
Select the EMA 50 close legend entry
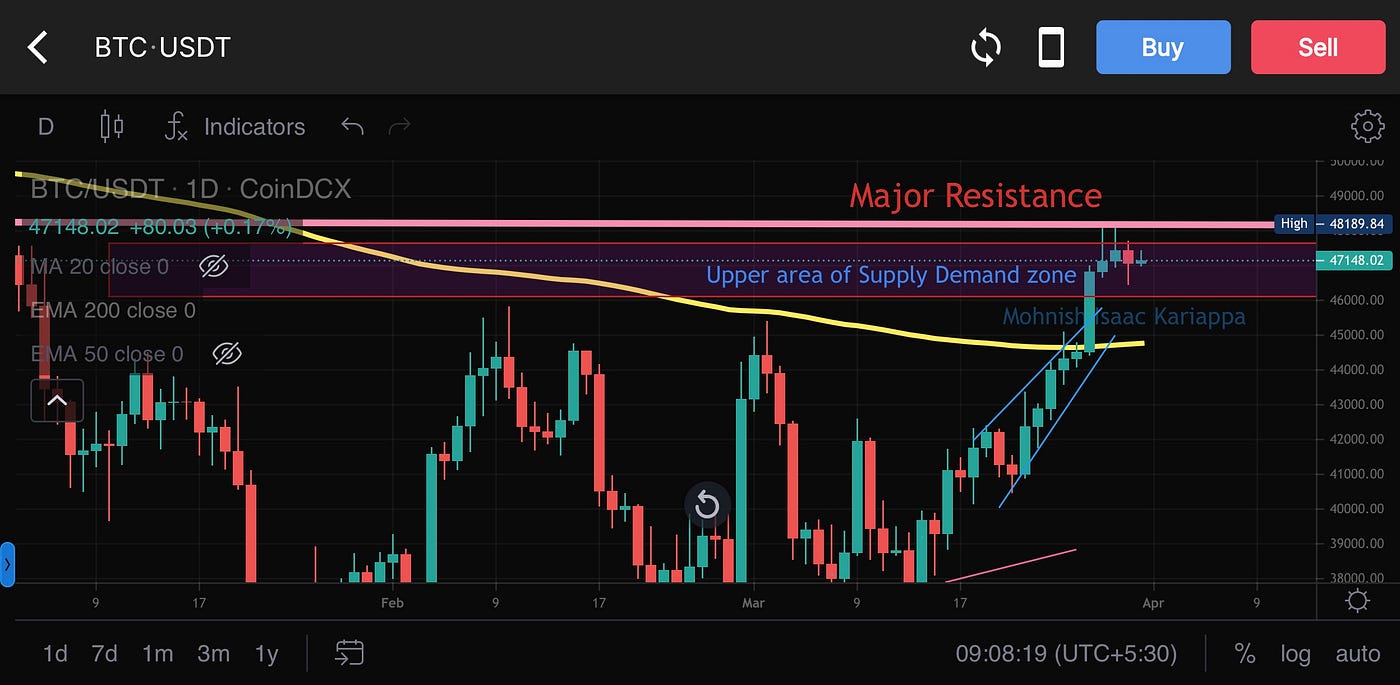pos(106,354)
